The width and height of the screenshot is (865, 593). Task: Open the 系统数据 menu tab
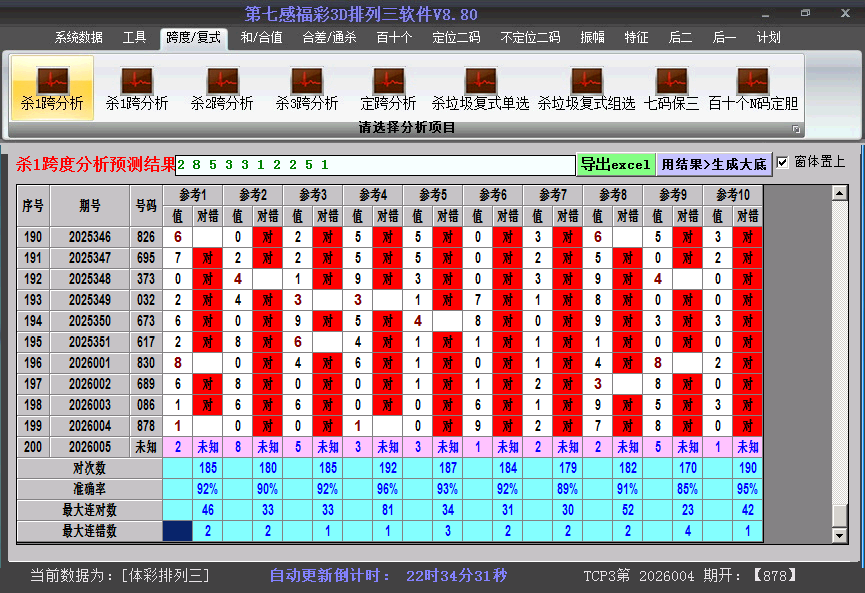[x=79, y=38]
